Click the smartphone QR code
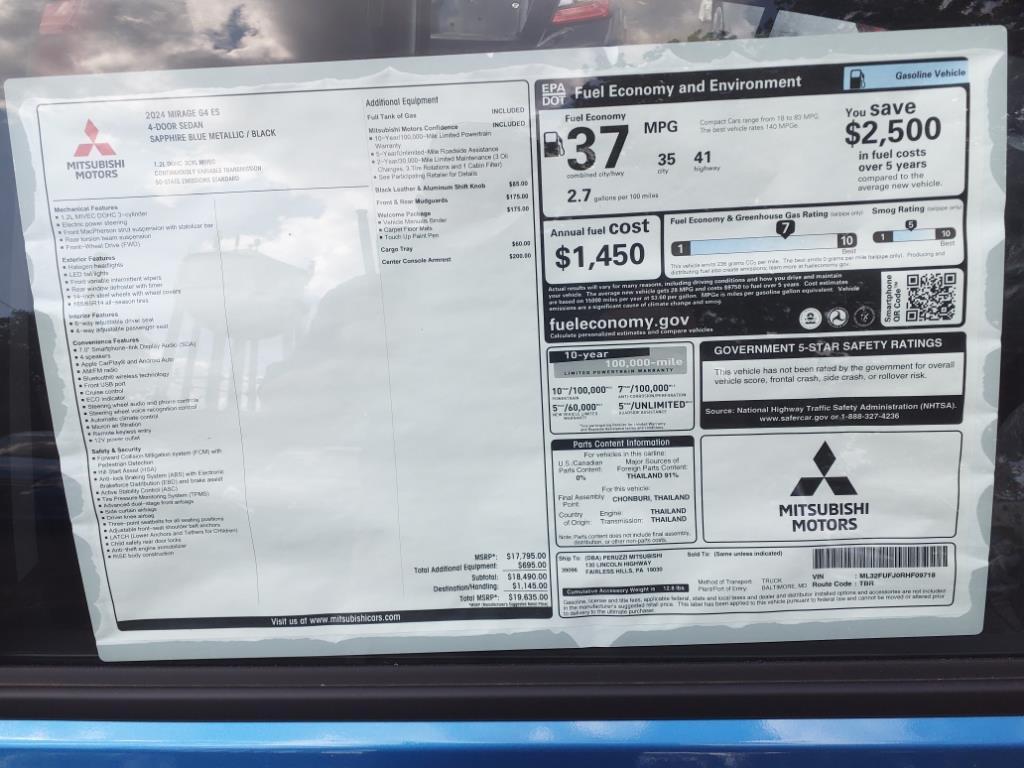The image size is (1024, 768). coord(930,297)
